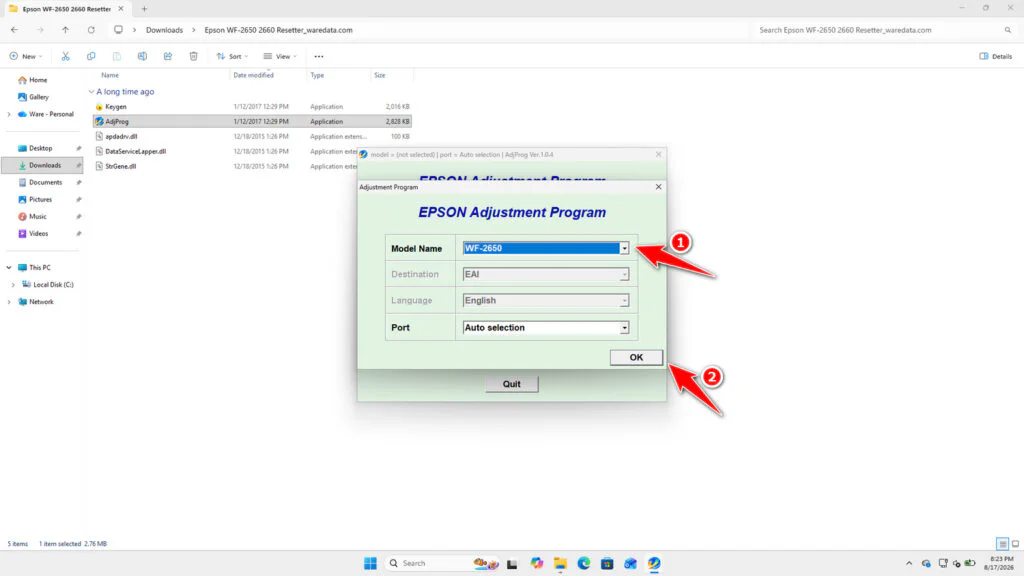The image size is (1024, 576).
Task: Click the Rename icon in Explorer toolbar
Action: [142, 56]
